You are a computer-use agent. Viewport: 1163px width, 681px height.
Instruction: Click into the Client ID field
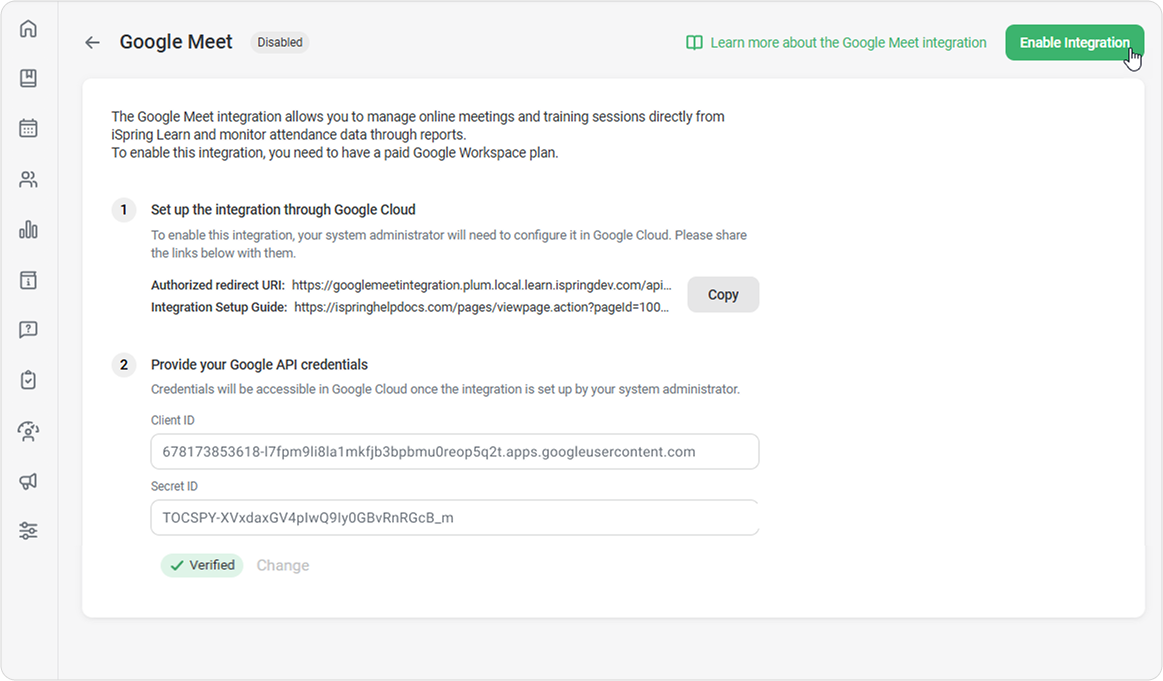pos(454,452)
